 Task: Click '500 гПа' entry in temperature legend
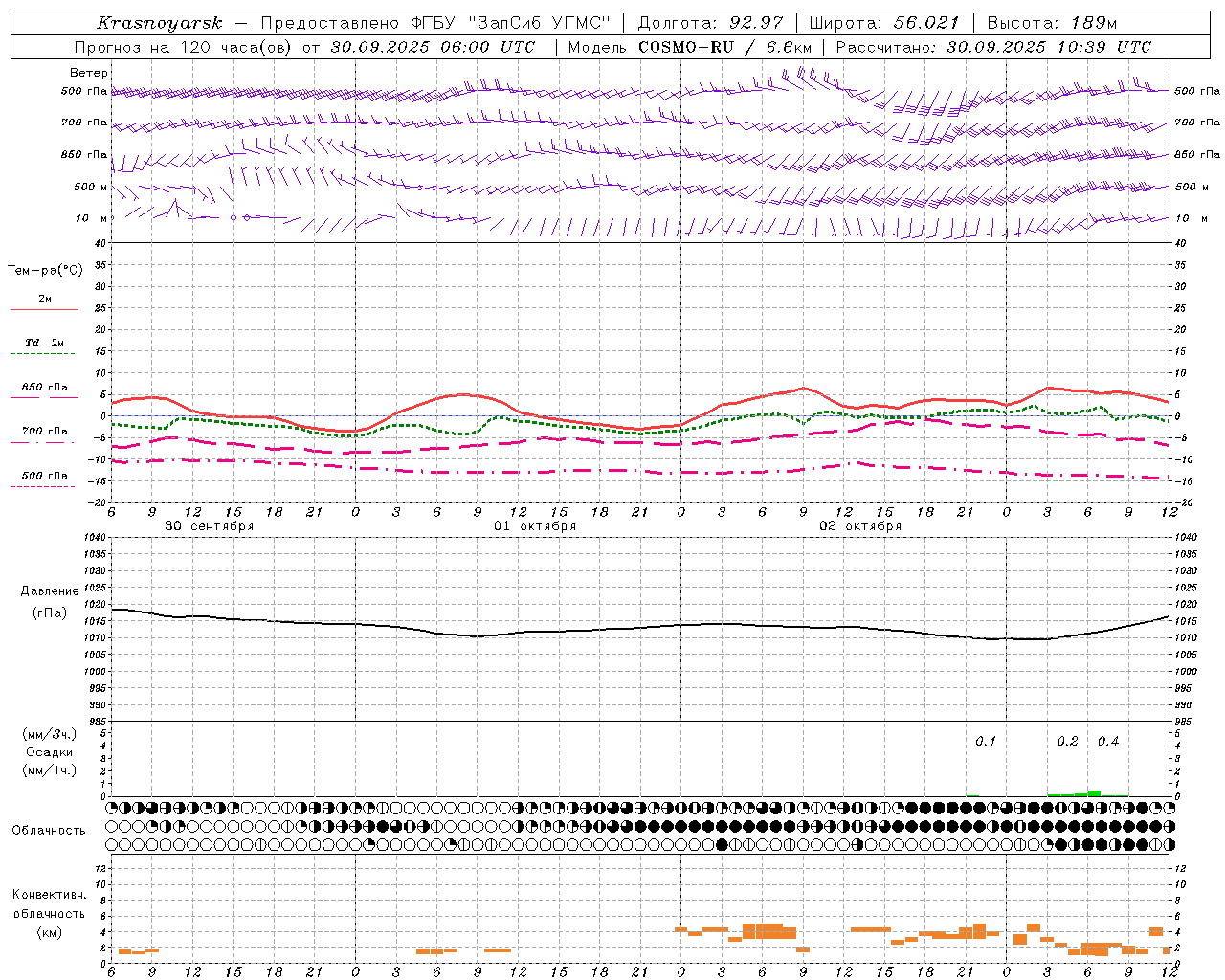click(x=44, y=476)
